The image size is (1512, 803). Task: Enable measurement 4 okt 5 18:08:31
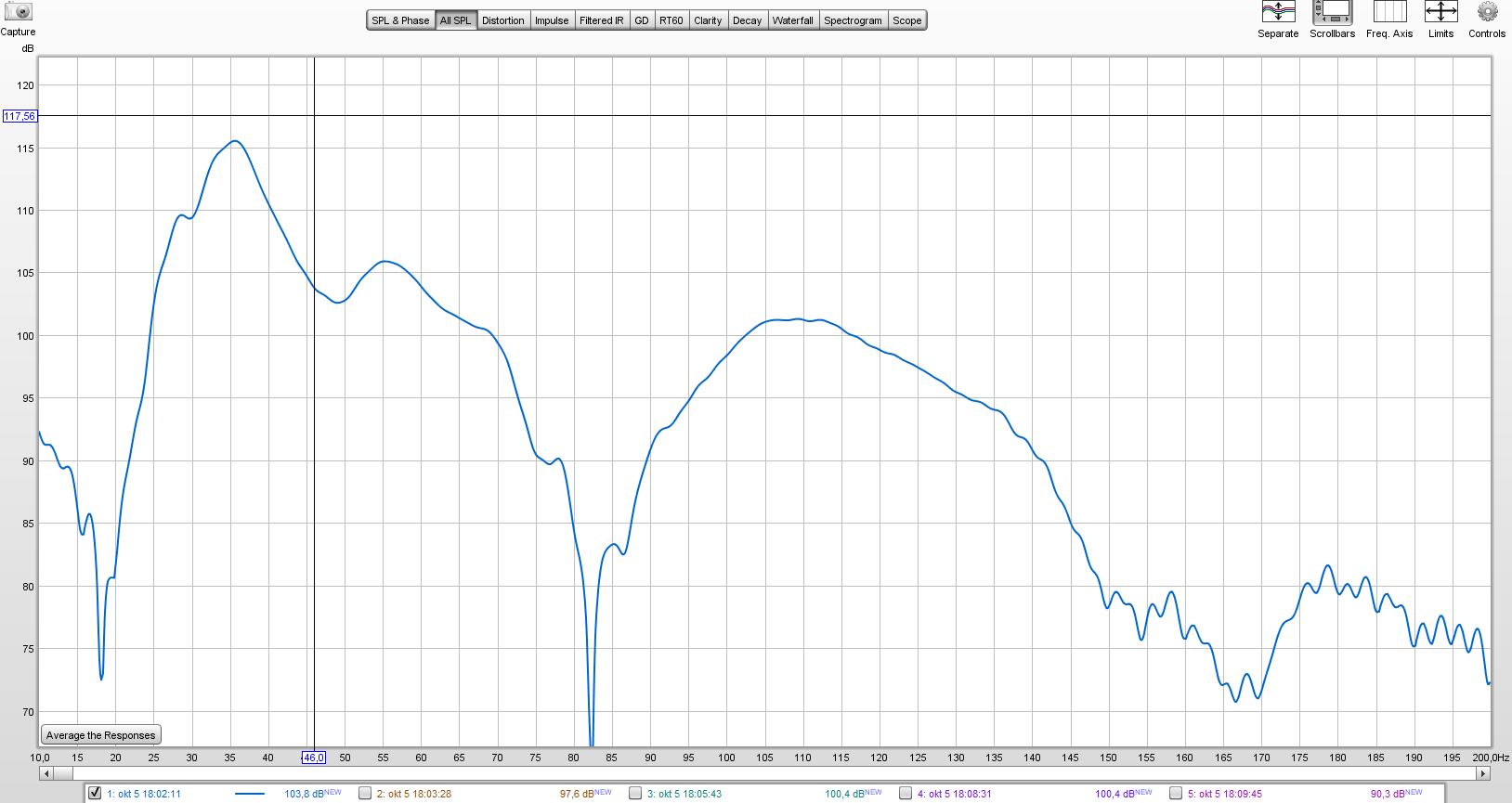(906, 793)
